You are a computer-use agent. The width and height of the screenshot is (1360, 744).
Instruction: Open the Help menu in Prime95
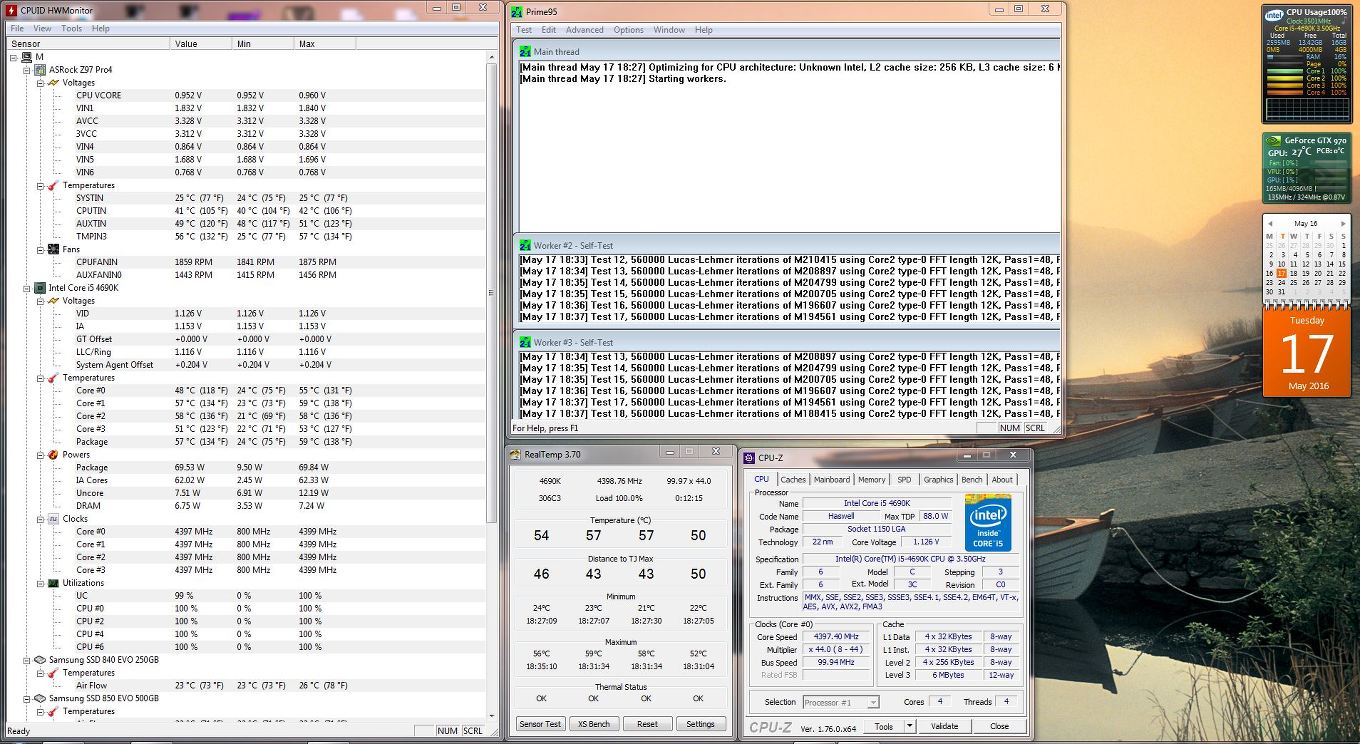coord(704,30)
